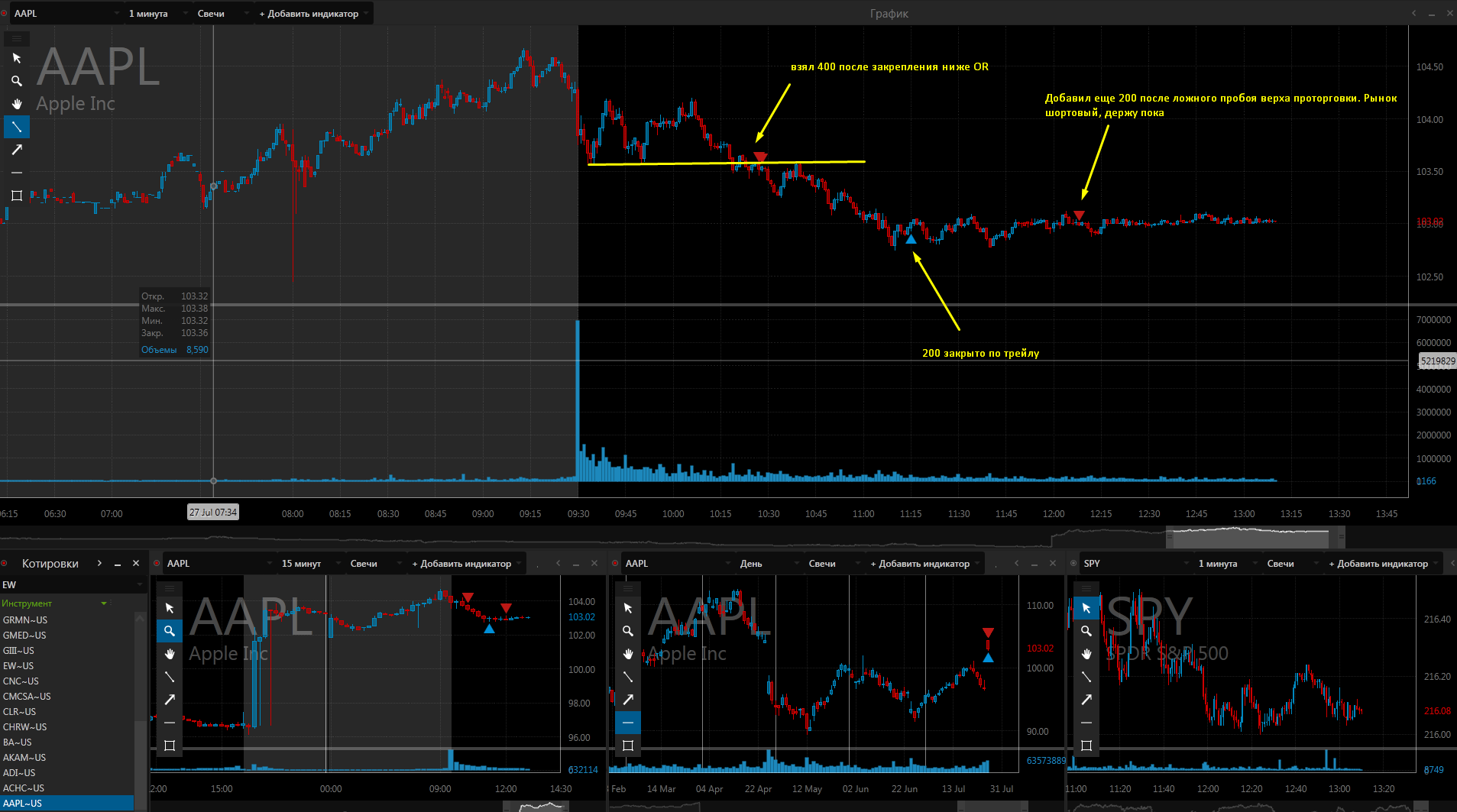The height and width of the screenshot is (812, 1457).
Task: Select the arrow drawing tool in main chart
Action: click(x=17, y=150)
